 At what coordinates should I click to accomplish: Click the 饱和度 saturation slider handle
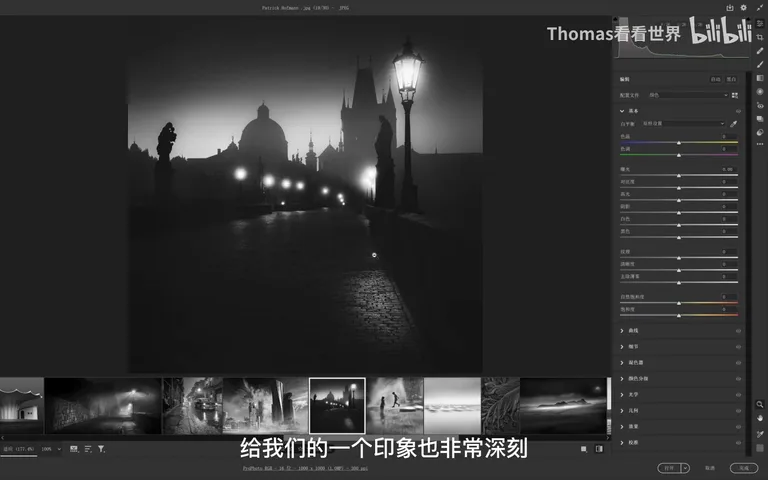(679, 315)
